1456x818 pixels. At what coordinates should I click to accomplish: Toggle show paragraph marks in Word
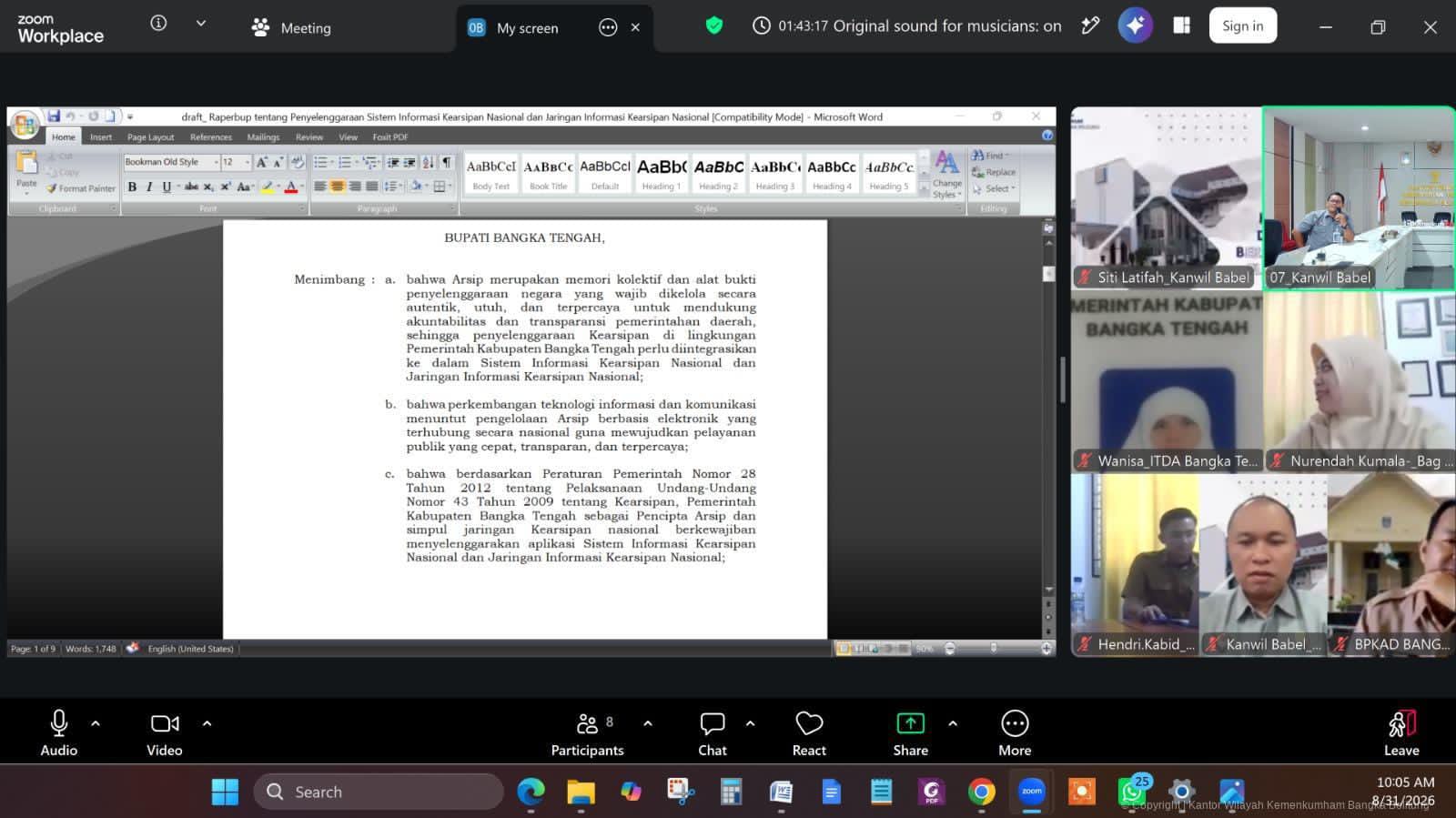446,162
